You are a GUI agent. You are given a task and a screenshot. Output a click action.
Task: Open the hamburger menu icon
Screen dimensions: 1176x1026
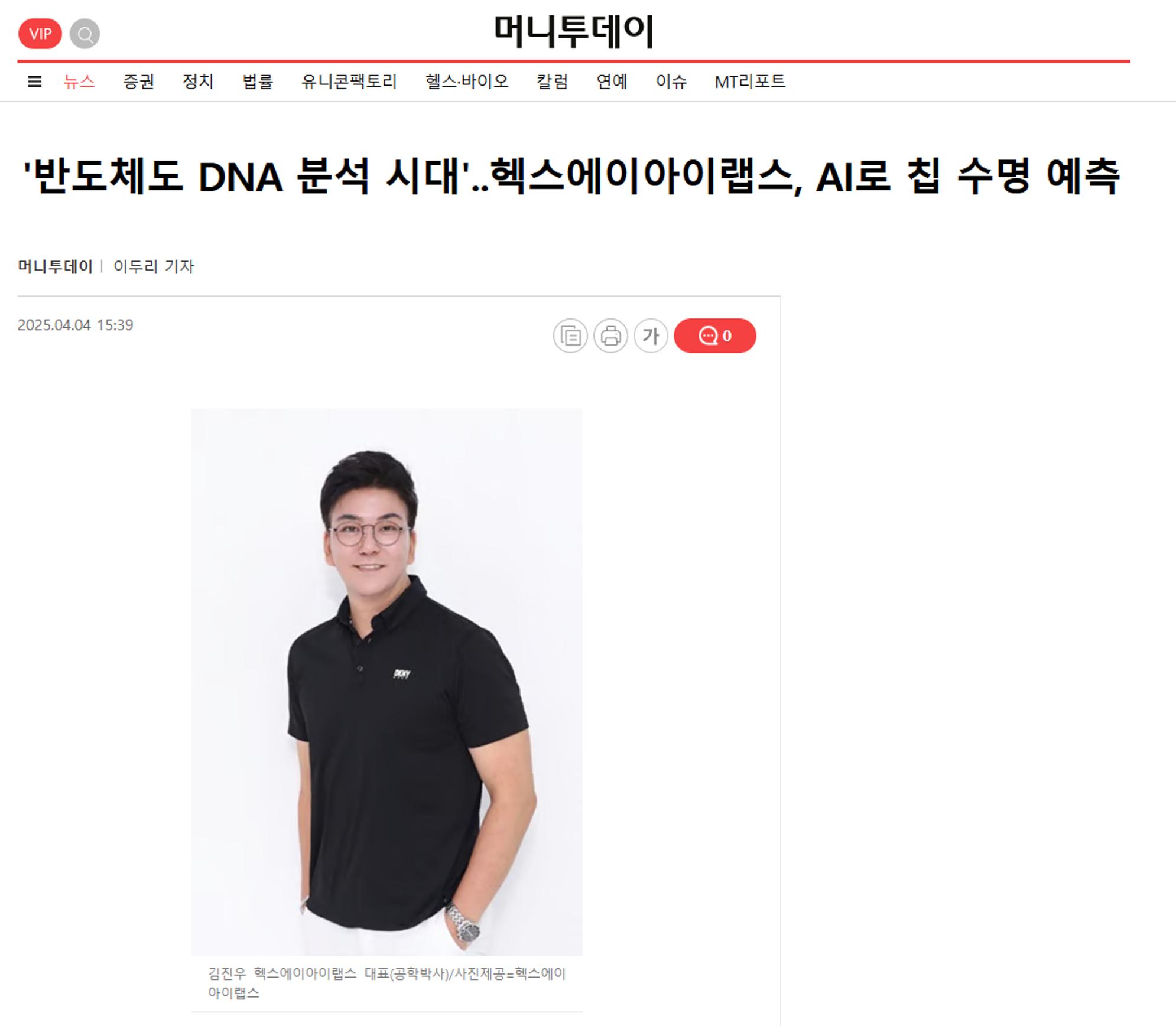[x=35, y=82]
